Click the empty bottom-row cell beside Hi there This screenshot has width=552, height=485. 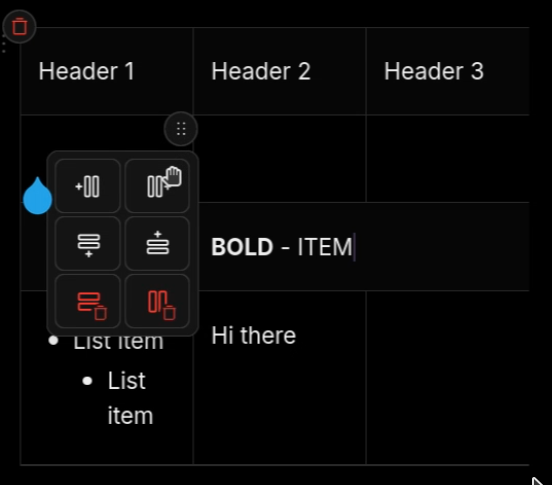point(448,378)
